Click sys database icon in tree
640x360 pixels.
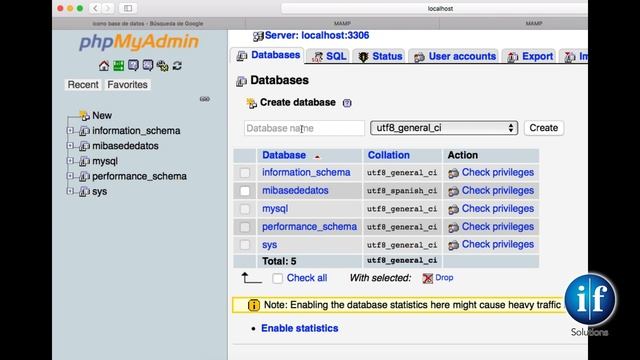click(x=84, y=191)
